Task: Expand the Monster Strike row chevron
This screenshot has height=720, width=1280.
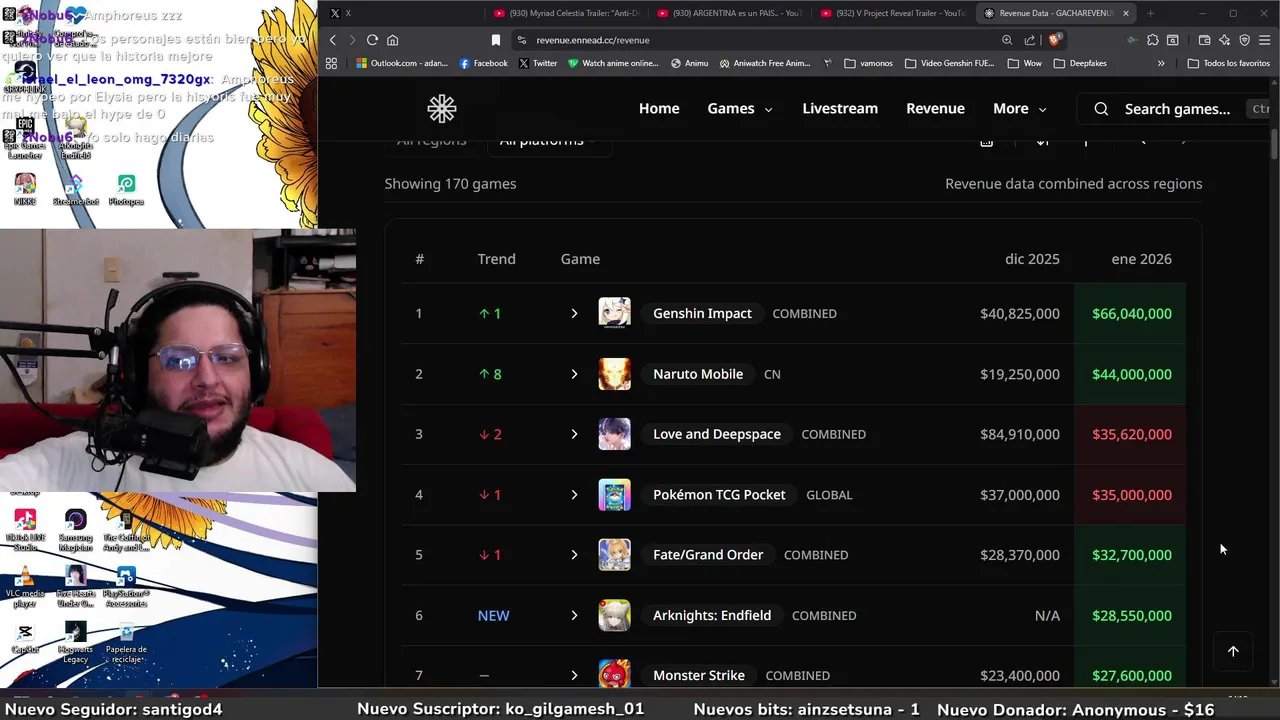Action: (574, 675)
